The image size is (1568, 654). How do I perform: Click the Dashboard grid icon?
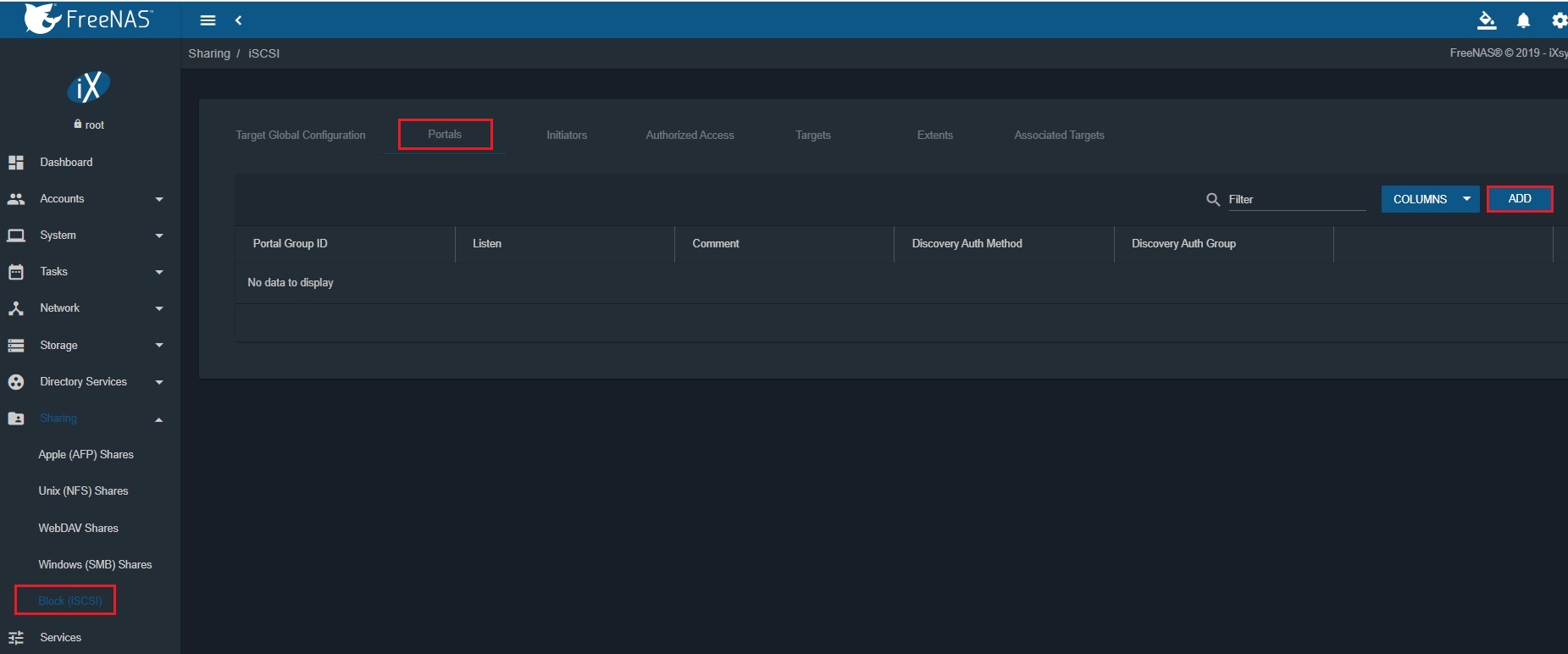[16, 162]
